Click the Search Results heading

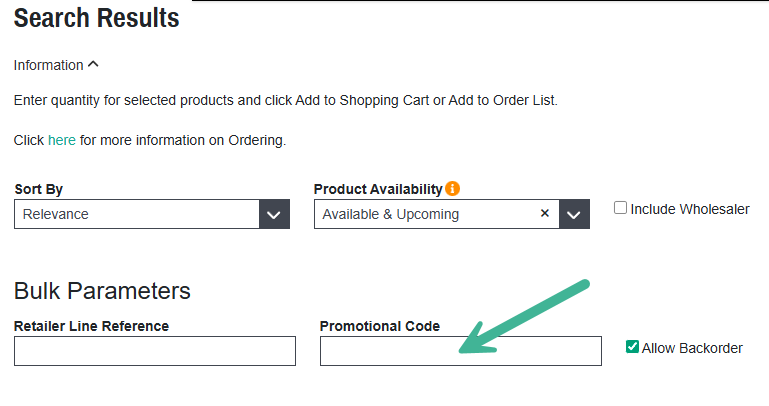point(97,18)
